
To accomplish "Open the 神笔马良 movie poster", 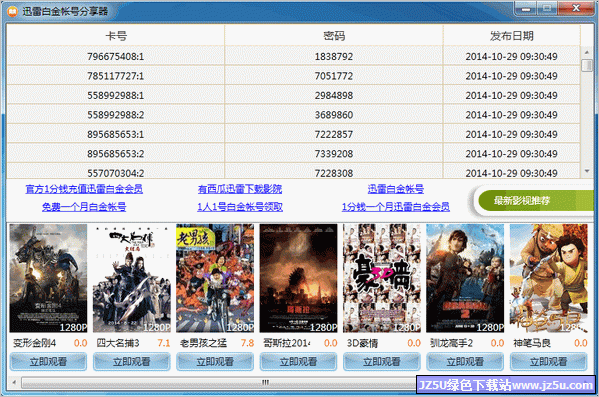I will [548, 278].
